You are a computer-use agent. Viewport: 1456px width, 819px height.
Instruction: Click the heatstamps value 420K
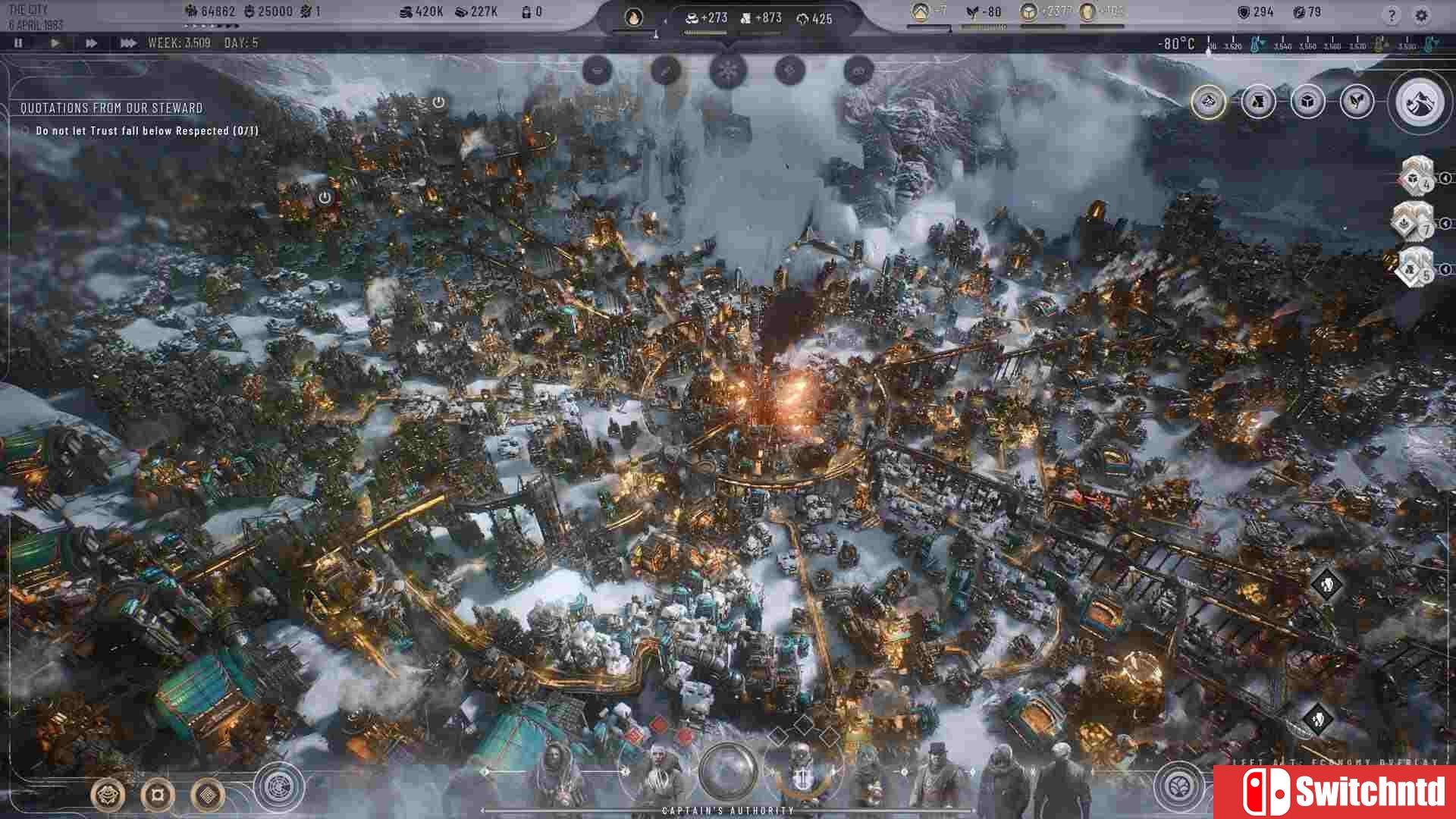pyautogui.click(x=421, y=11)
